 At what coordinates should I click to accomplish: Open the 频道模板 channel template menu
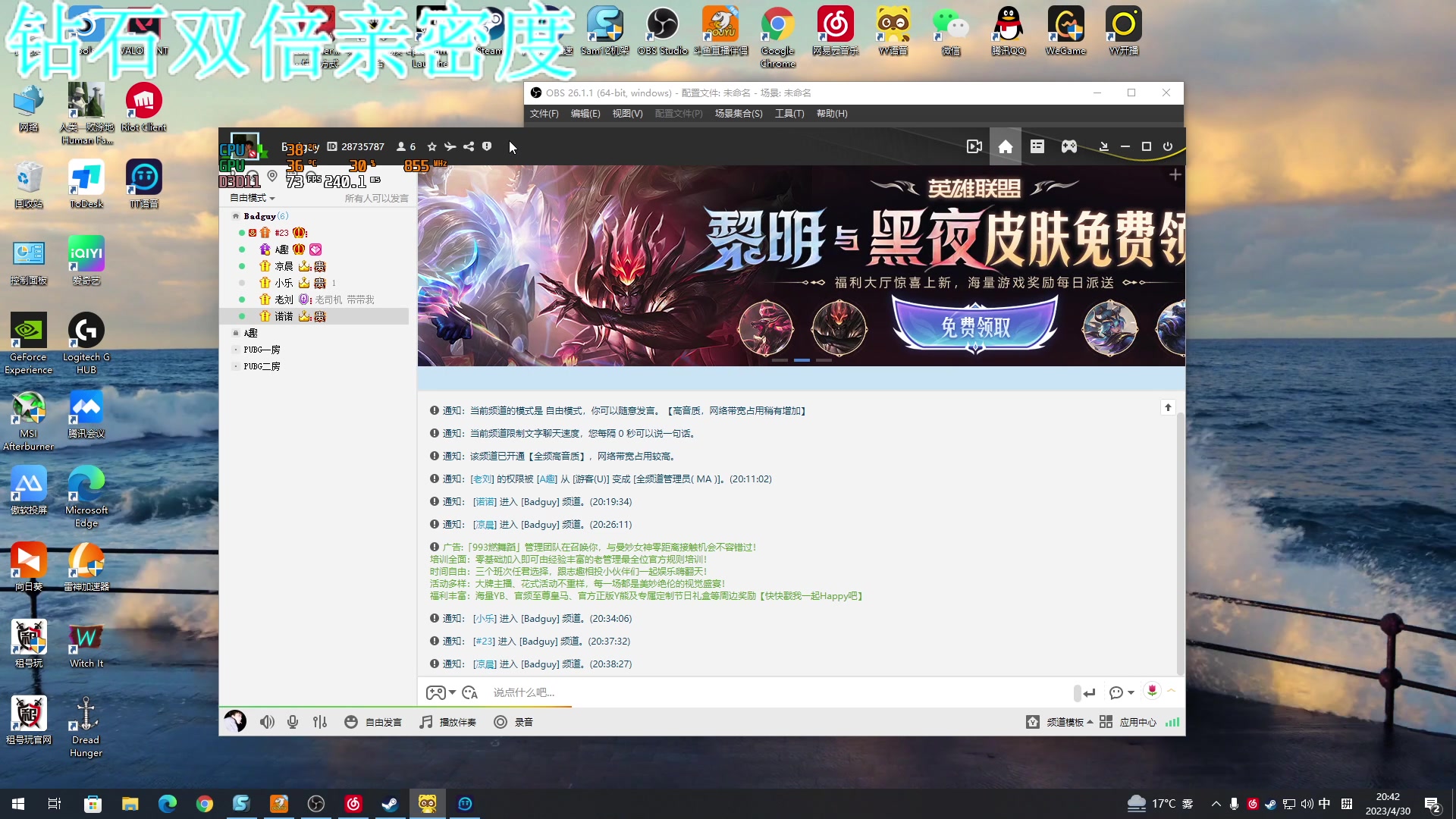[x=1059, y=722]
